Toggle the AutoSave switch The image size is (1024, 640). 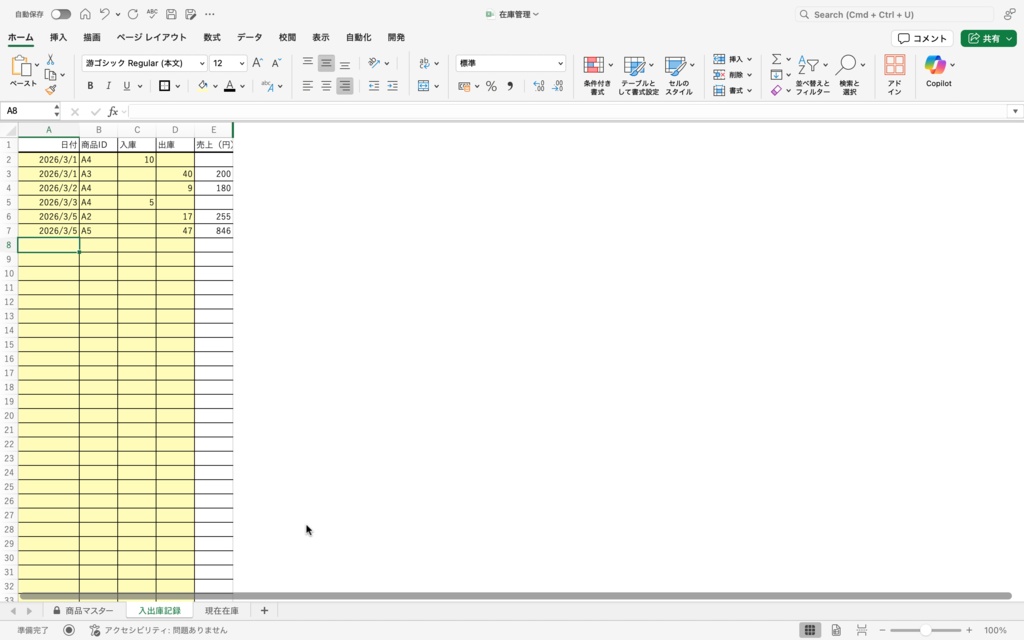pyautogui.click(x=61, y=14)
